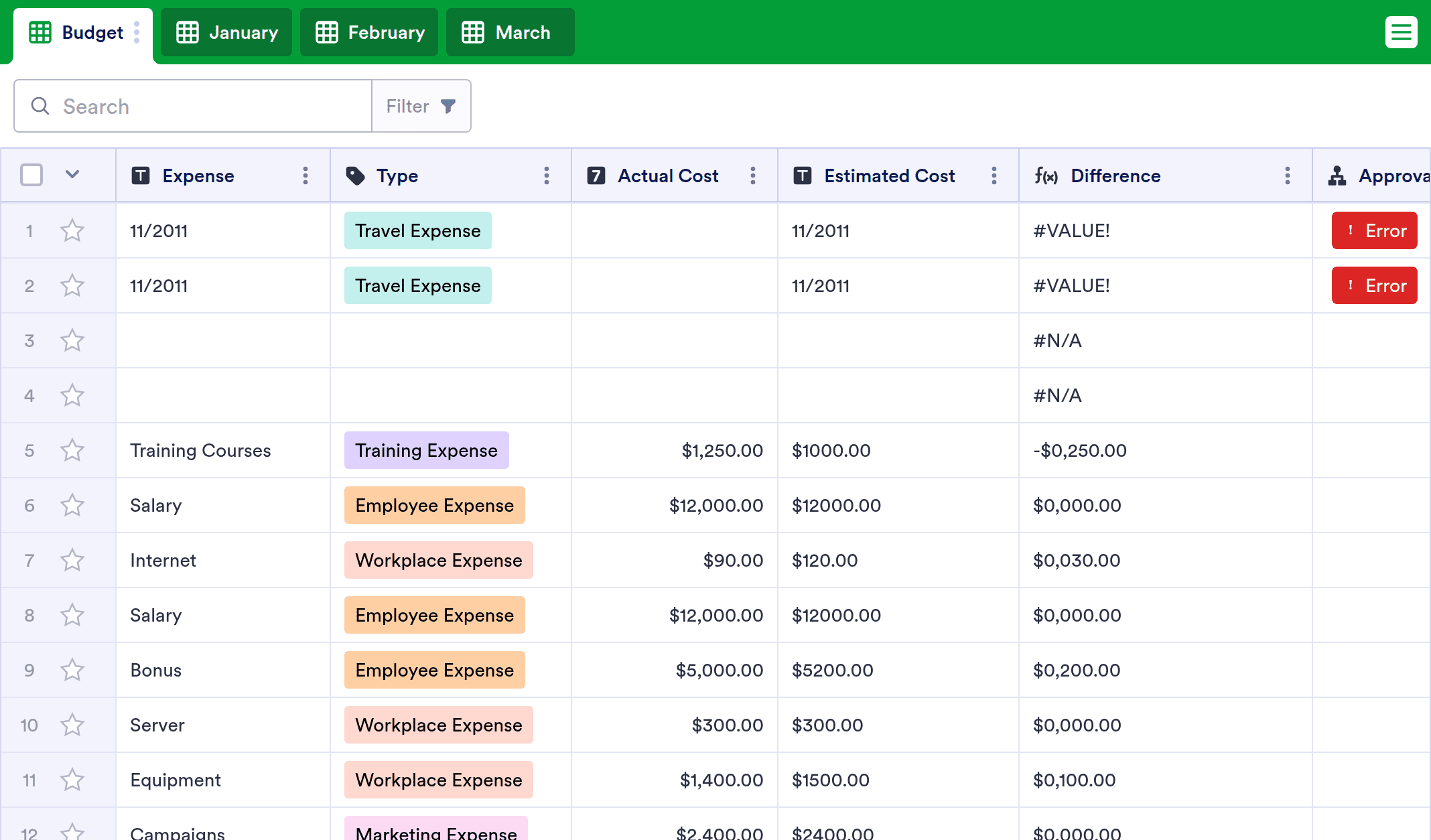
Task: Open the Expense column options menu
Action: tap(305, 176)
